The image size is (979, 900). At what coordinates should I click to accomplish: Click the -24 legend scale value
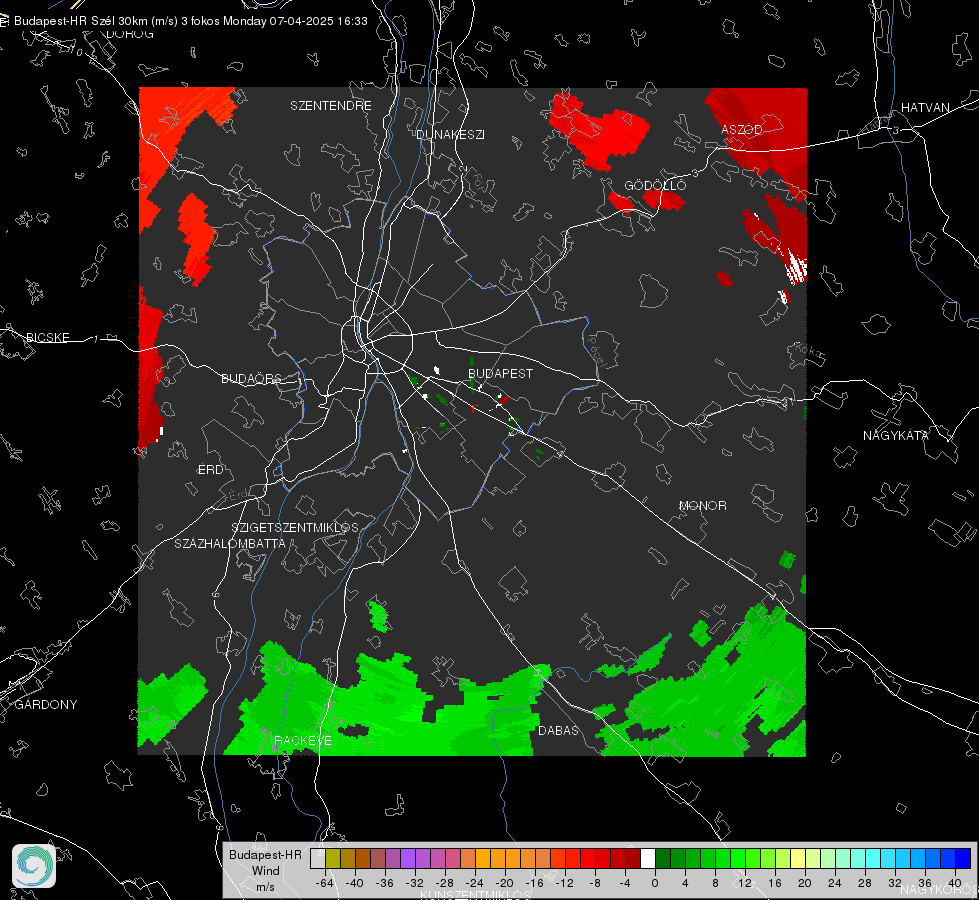coord(475,883)
